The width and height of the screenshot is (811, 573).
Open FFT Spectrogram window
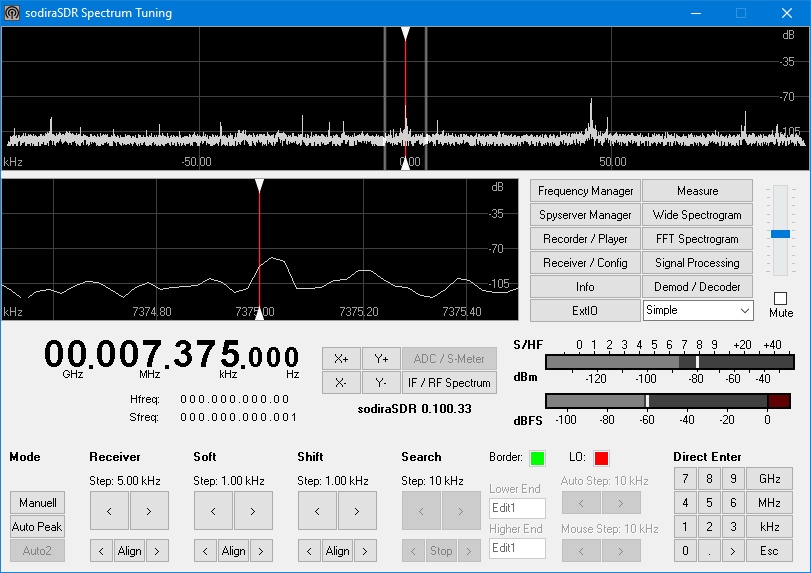(x=697, y=239)
